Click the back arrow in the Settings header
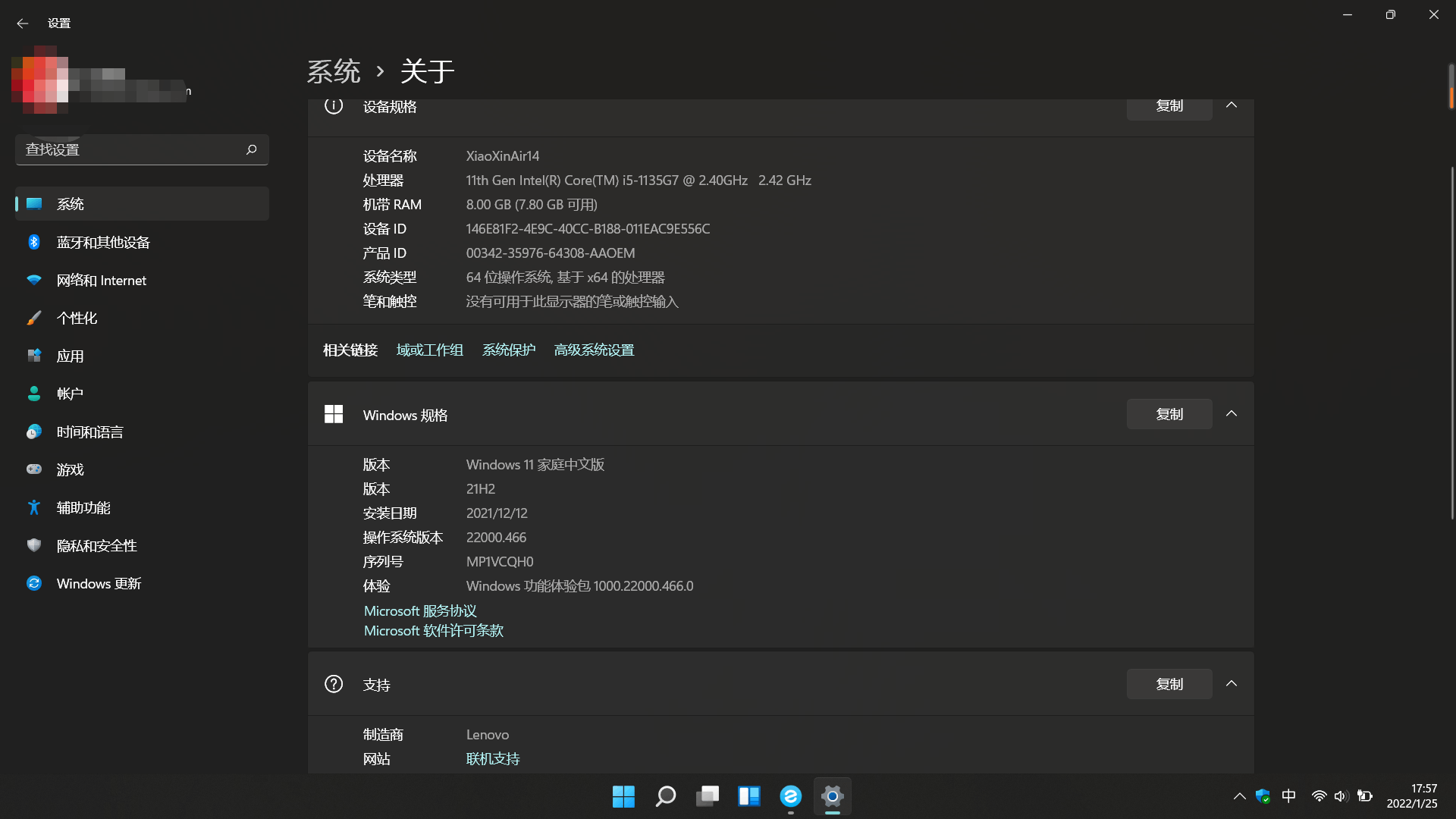Image resolution: width=1456 pixels, height=819 pixels. pos(22,24)
